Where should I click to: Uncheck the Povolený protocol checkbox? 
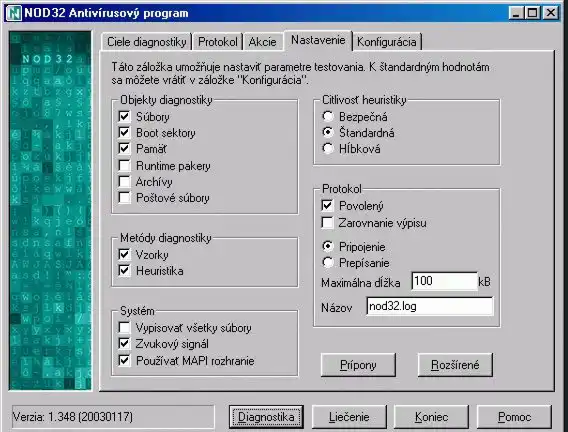point(327,206)
